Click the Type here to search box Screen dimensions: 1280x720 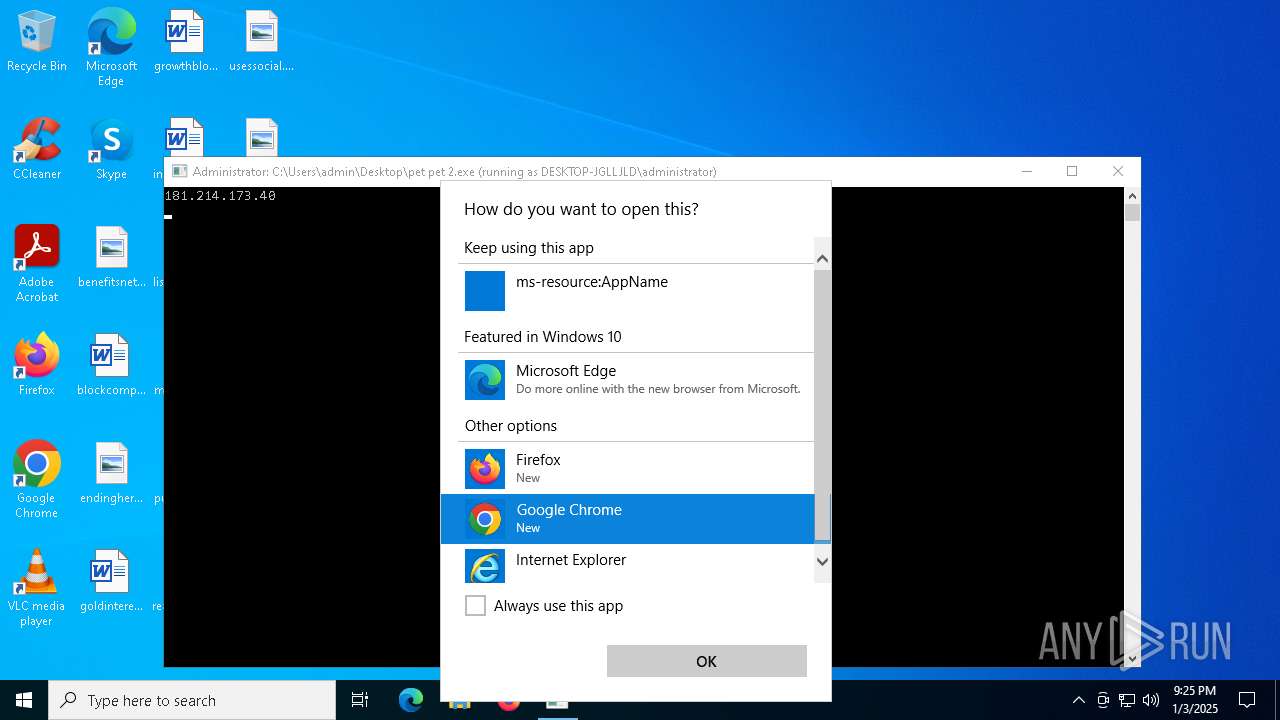[192, 700]
